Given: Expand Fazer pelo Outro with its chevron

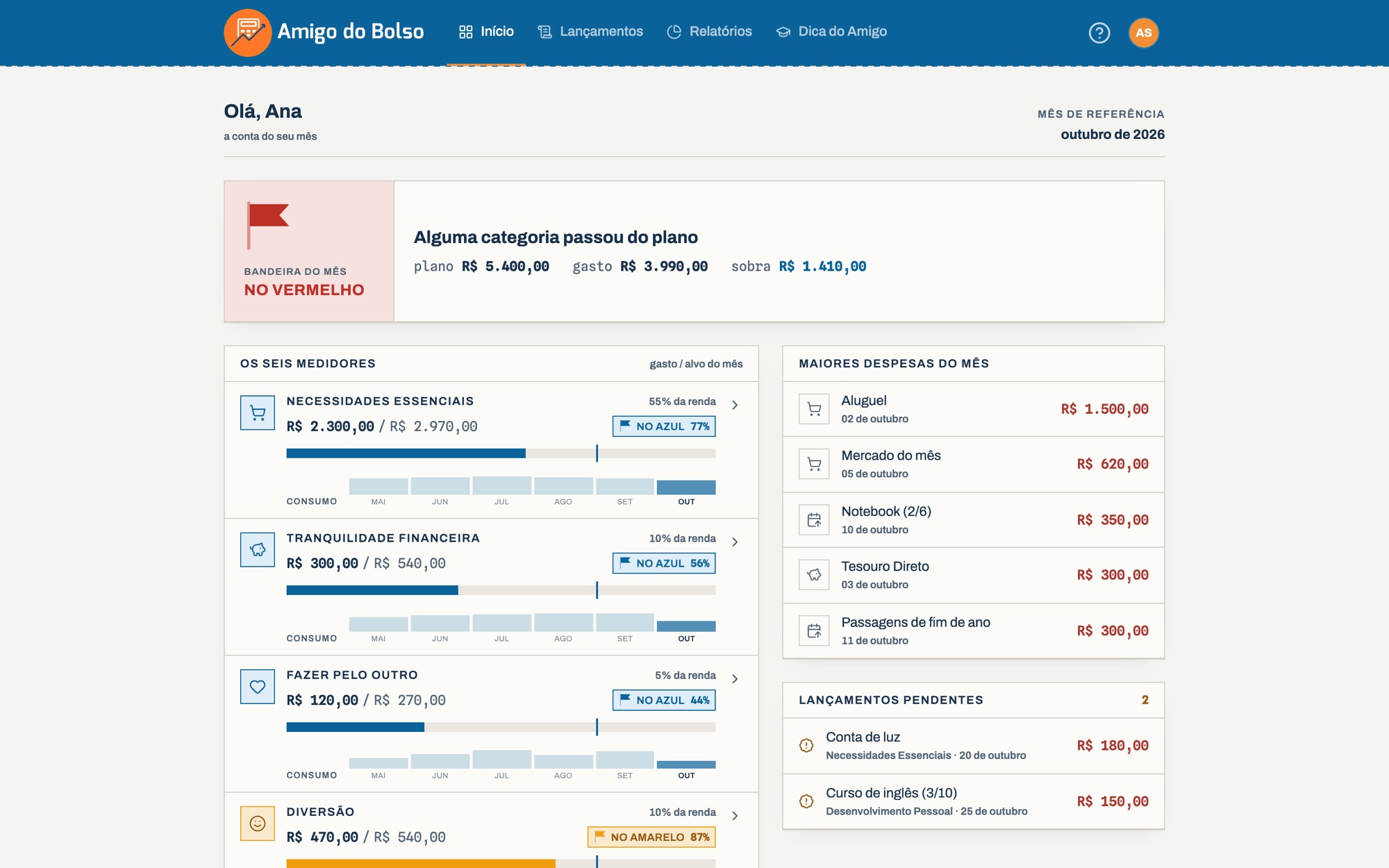Looking at the screenshot, I should (x=735, y=678).
